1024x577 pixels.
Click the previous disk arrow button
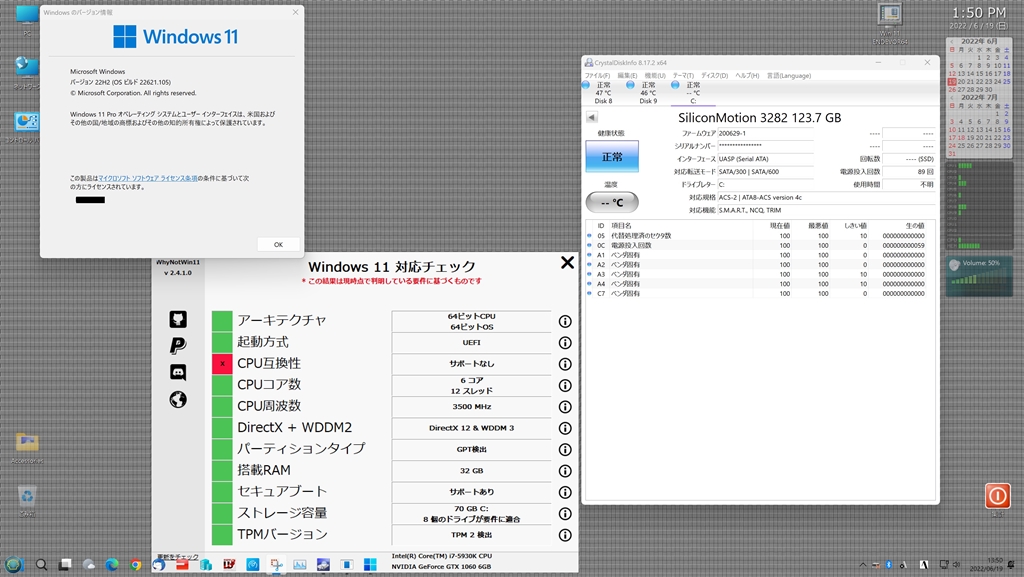pyautogui.click(x=592, y=118)
